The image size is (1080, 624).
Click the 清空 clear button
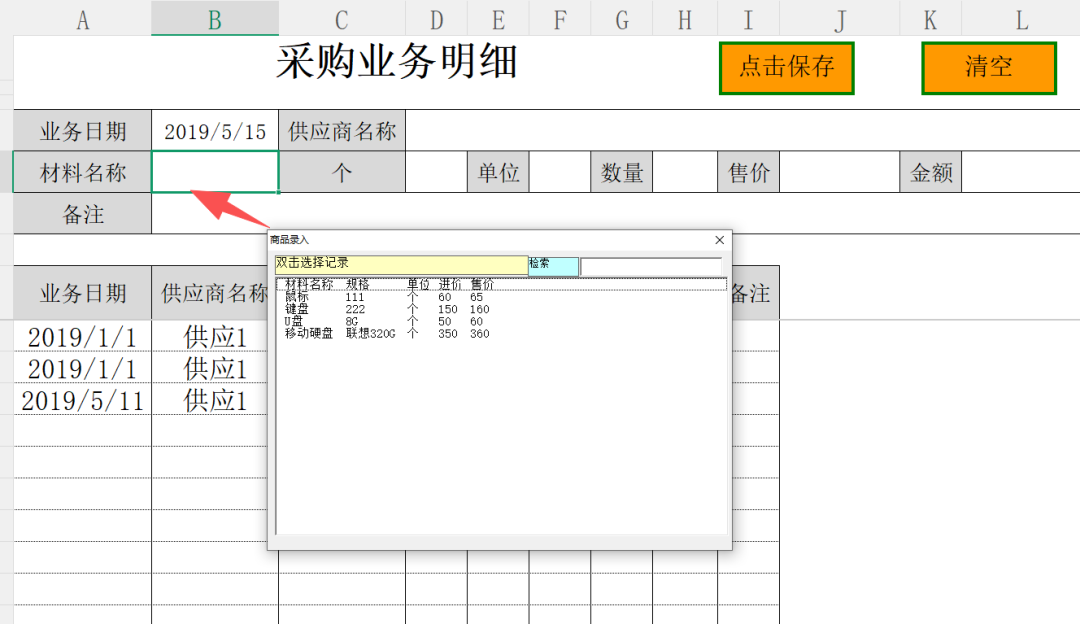[988, 69]
